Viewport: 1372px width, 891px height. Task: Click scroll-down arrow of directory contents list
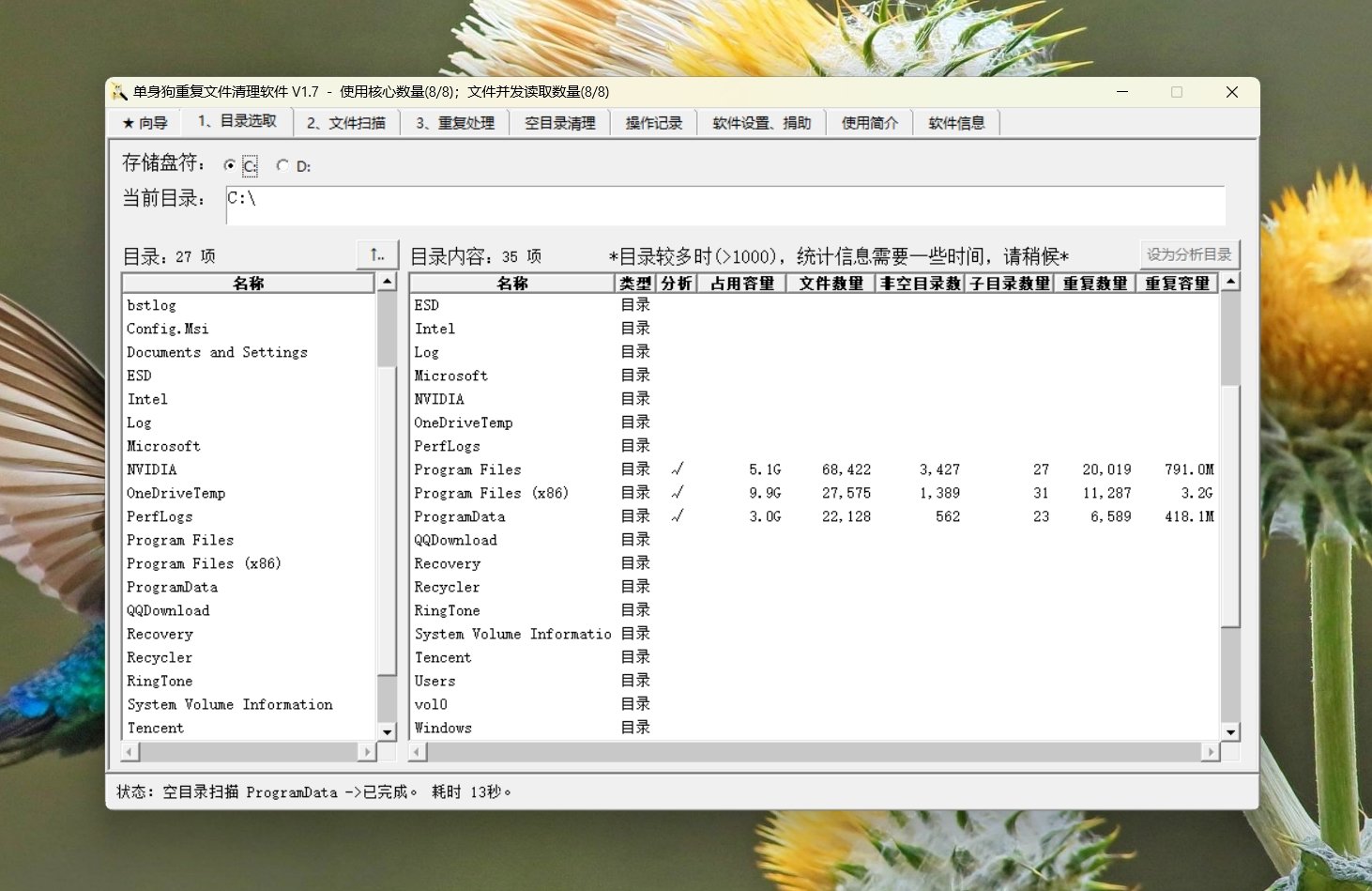tap(1230, 731)
